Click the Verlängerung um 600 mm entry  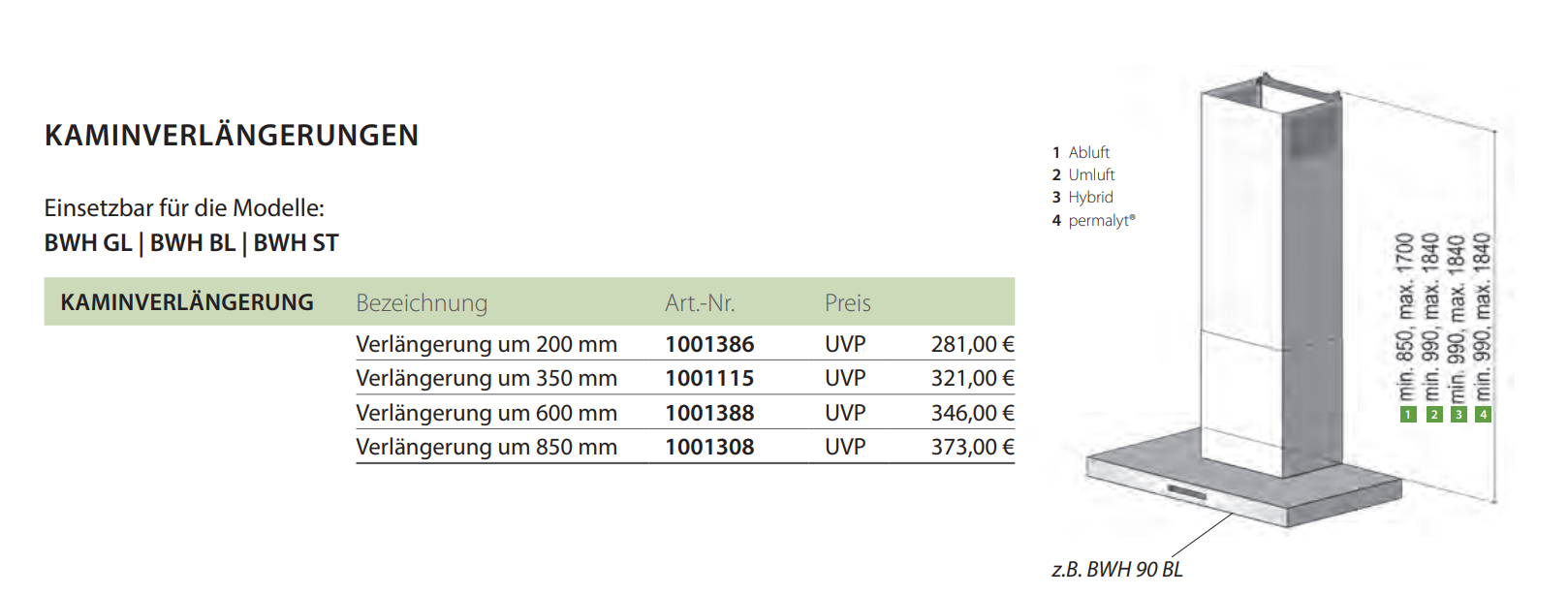(x=486, y=413)
